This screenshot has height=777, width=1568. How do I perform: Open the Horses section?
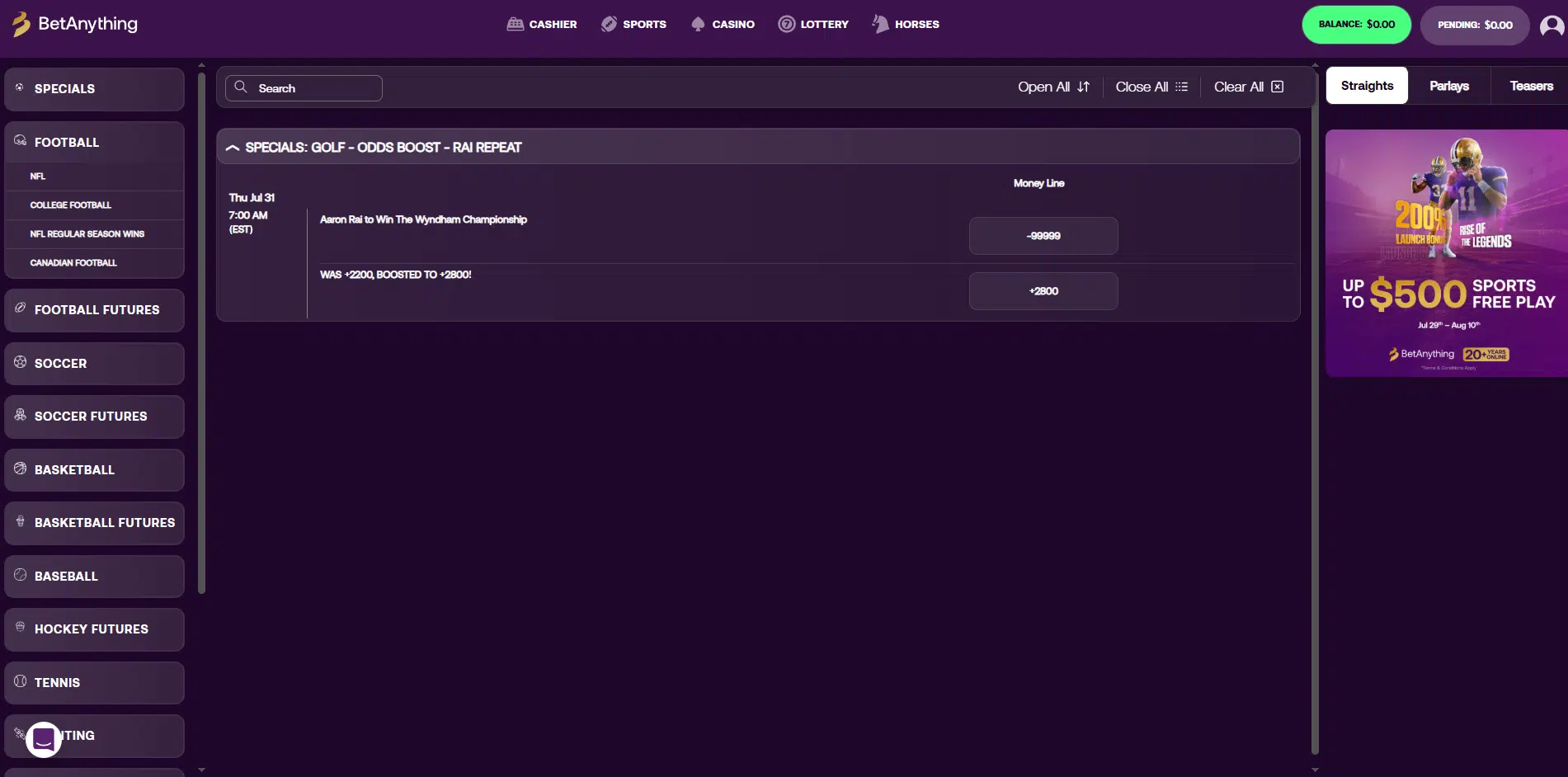906,24
